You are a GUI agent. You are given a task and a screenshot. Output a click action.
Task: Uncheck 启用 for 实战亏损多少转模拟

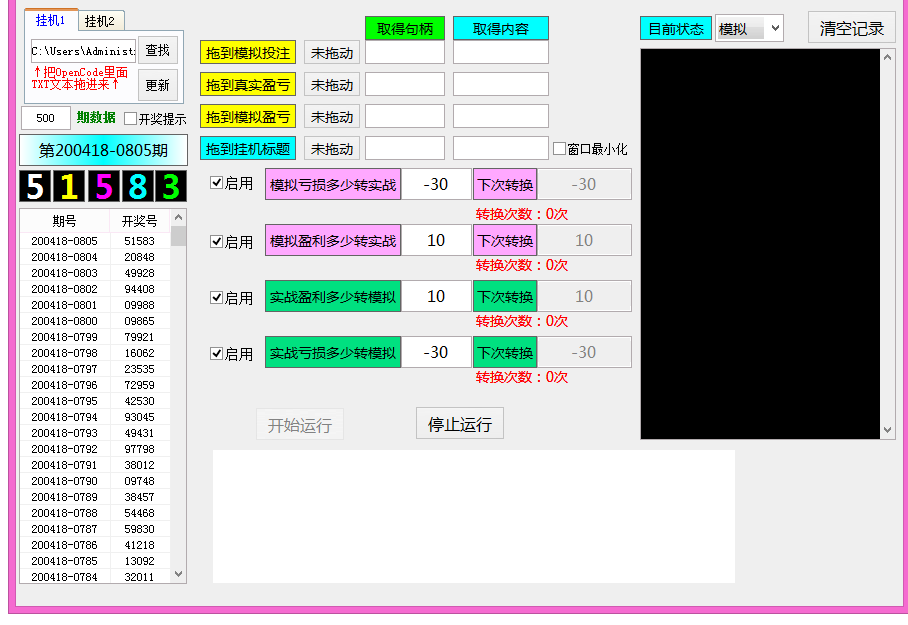click(217, 353)
